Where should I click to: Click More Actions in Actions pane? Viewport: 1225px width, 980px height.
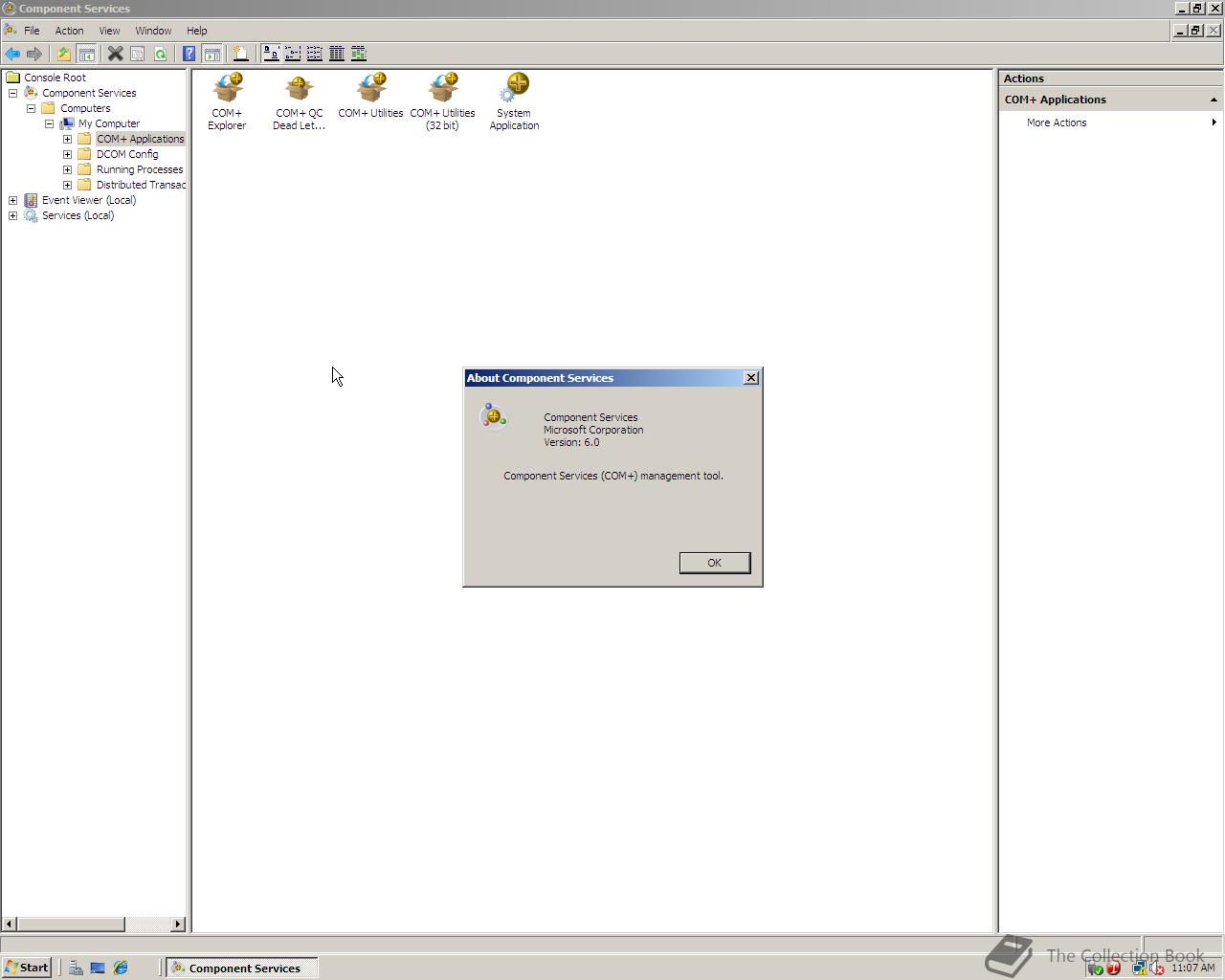(1057, 122)
